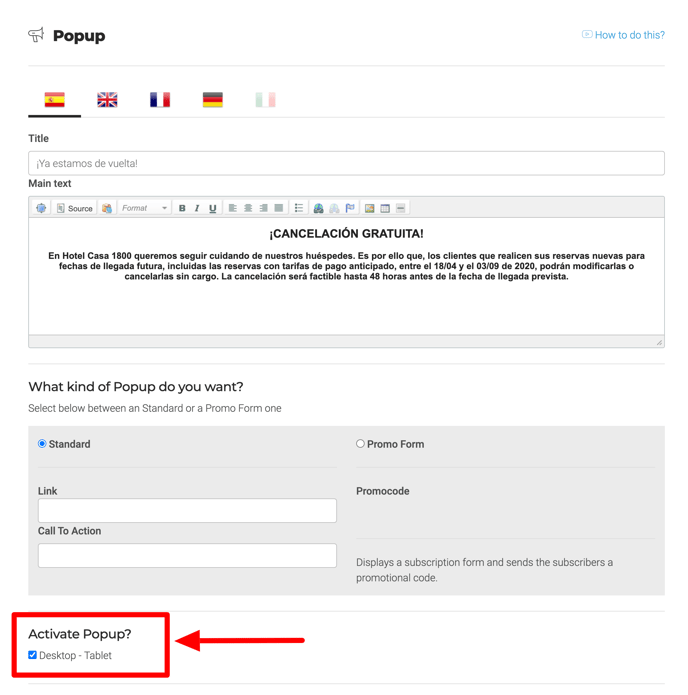Underline the selected text

click(212, 208)
